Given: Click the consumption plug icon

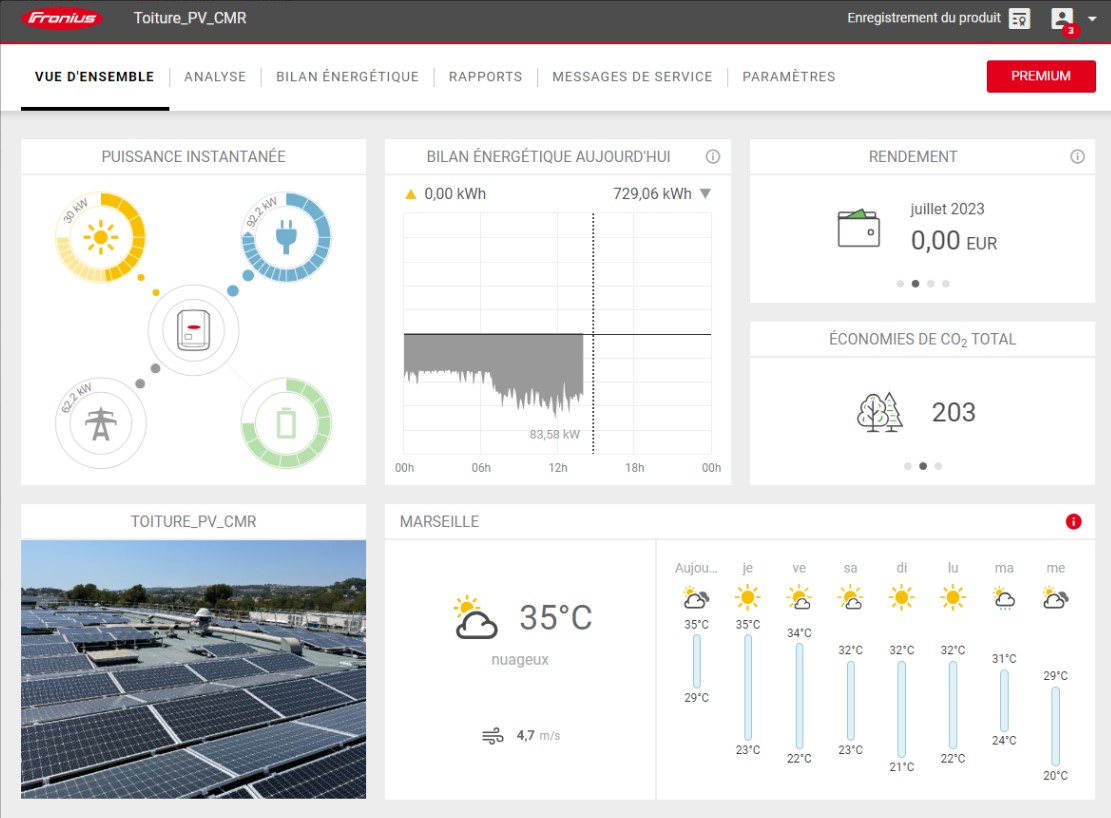Looking at the screenshot, I should (286, 236).
